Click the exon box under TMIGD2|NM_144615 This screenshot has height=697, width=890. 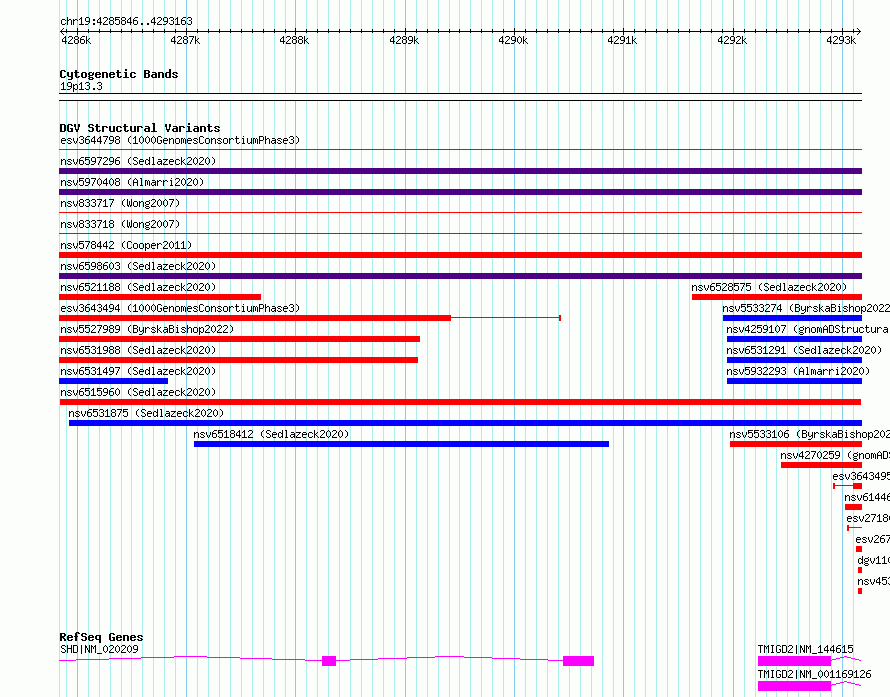pos(794,661)
